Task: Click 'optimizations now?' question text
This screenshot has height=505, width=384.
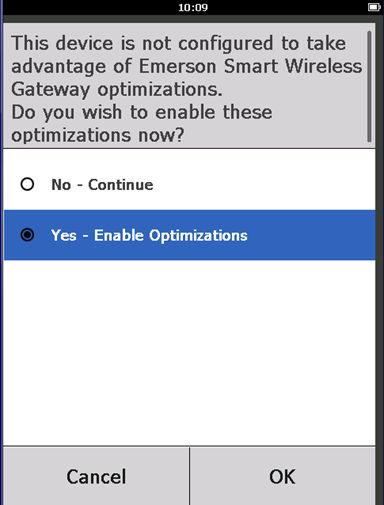Action: point(97,135)
